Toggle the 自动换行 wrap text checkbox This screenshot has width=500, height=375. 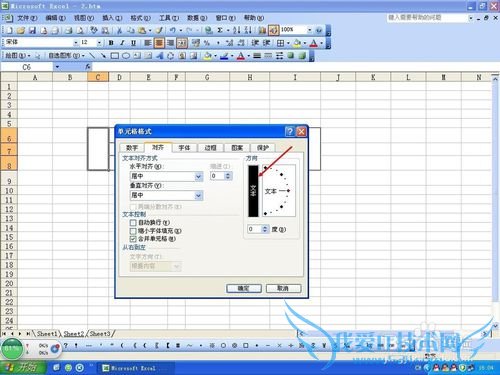[x=133, y=222]
